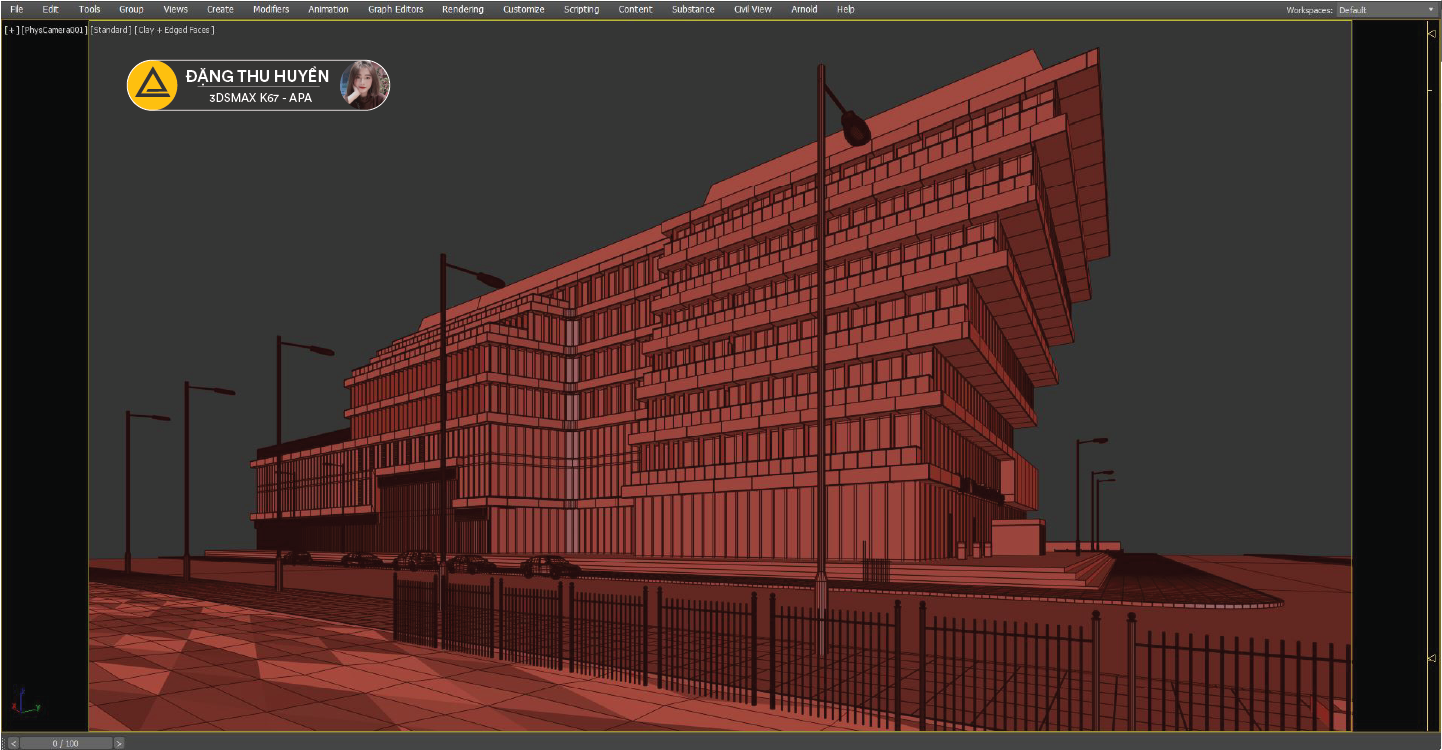Click the upper triangle marker on right edge
The image size is (1442, 750).
pyautogui.click(x=1431, y=33)
